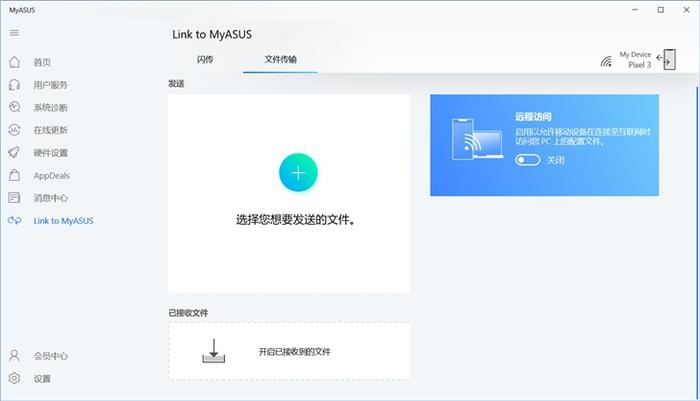
Task: Open 硬件设置 in the sidebar
Action: click(x=50, y=153)
